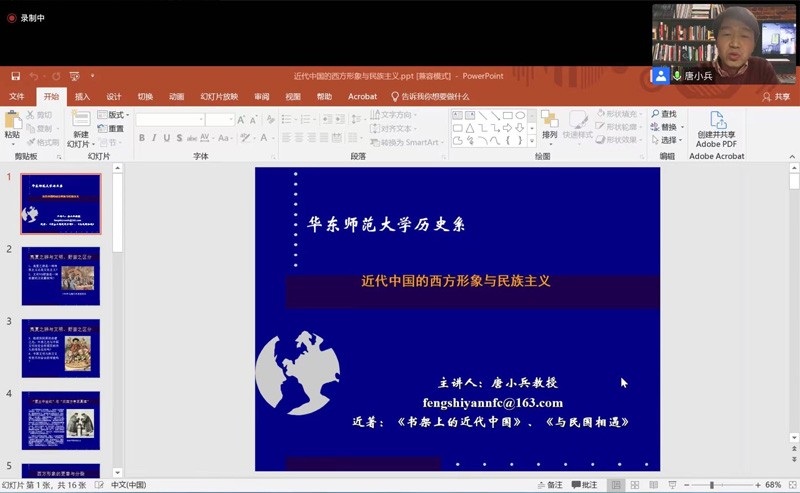Open the 切换 ribbon tab
This screenshot has height=493, width=800.
[x=145, y=96]
